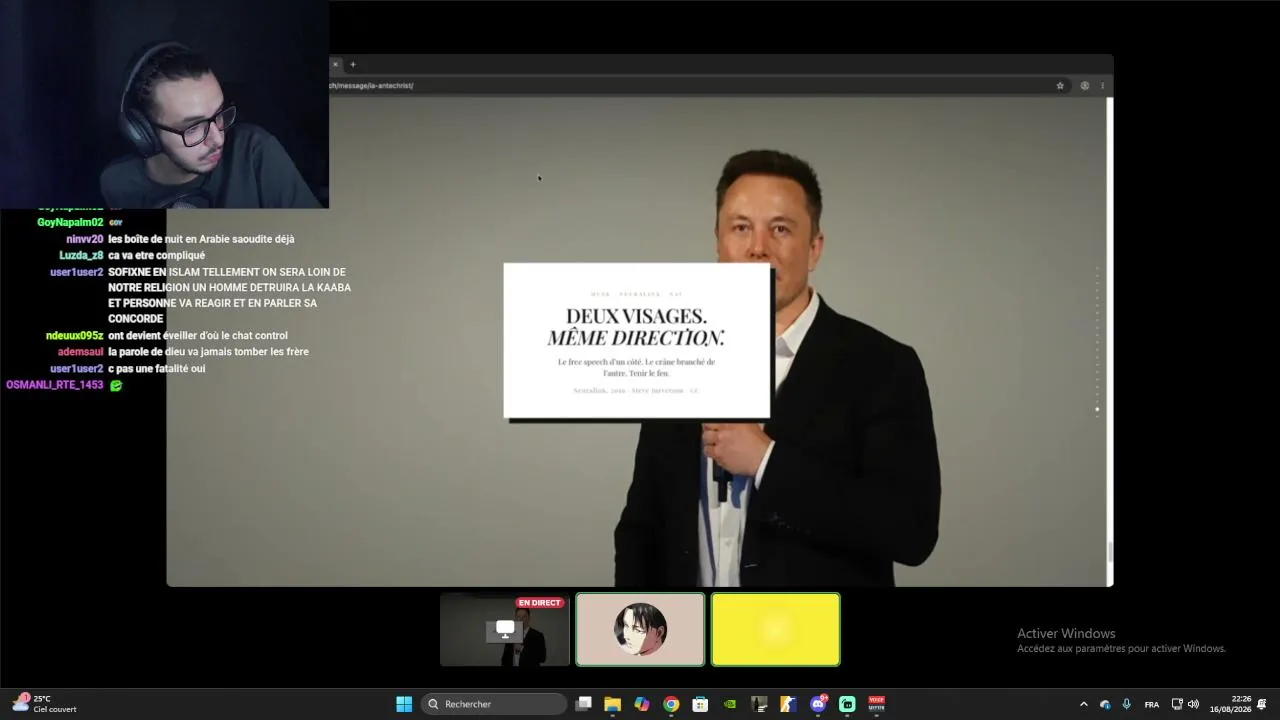Click chat username ademsaul
Screen dimensions: 1280x720
(x=80, y=352)
